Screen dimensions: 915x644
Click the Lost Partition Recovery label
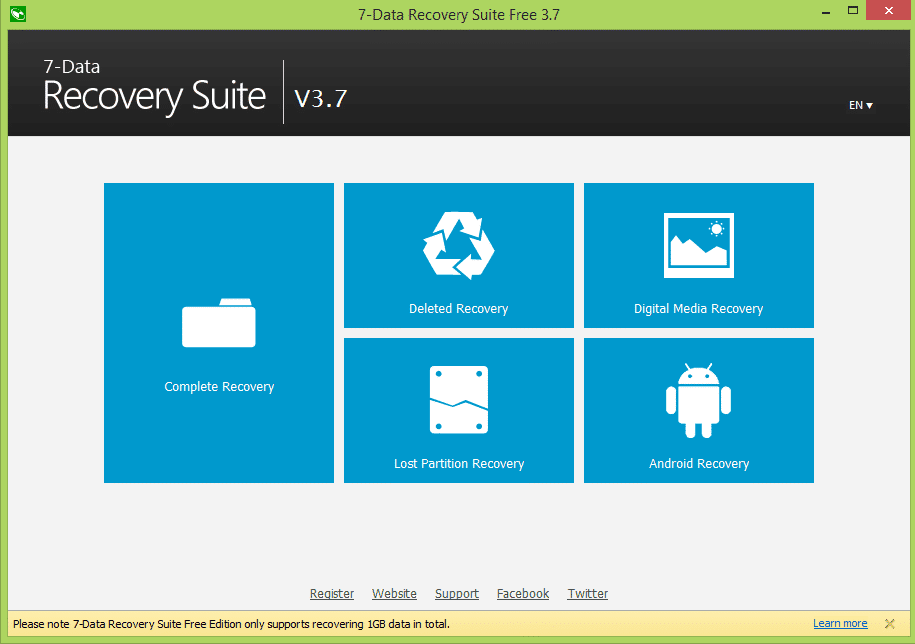(x=459, y=464)
